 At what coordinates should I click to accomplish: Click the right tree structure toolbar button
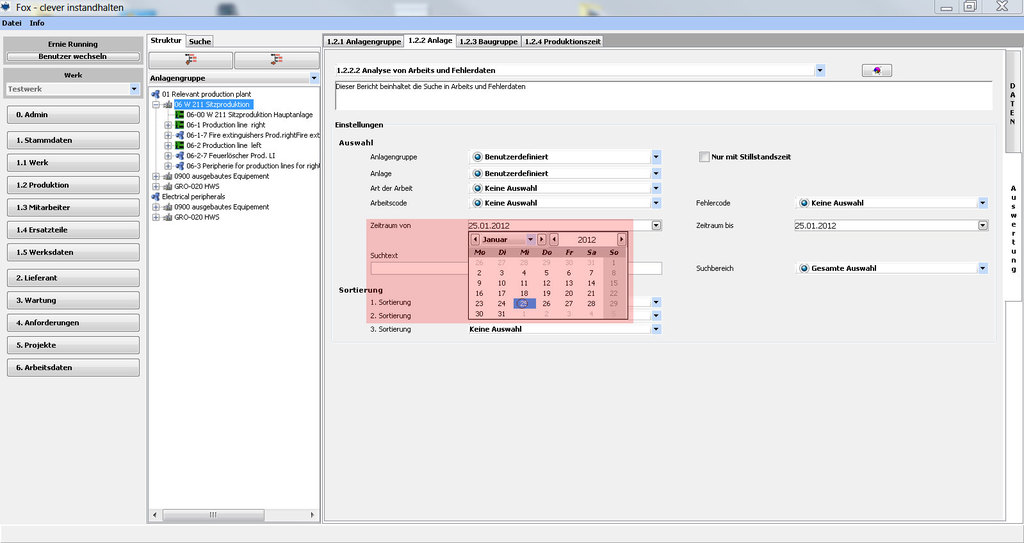[x=276, y=60]
